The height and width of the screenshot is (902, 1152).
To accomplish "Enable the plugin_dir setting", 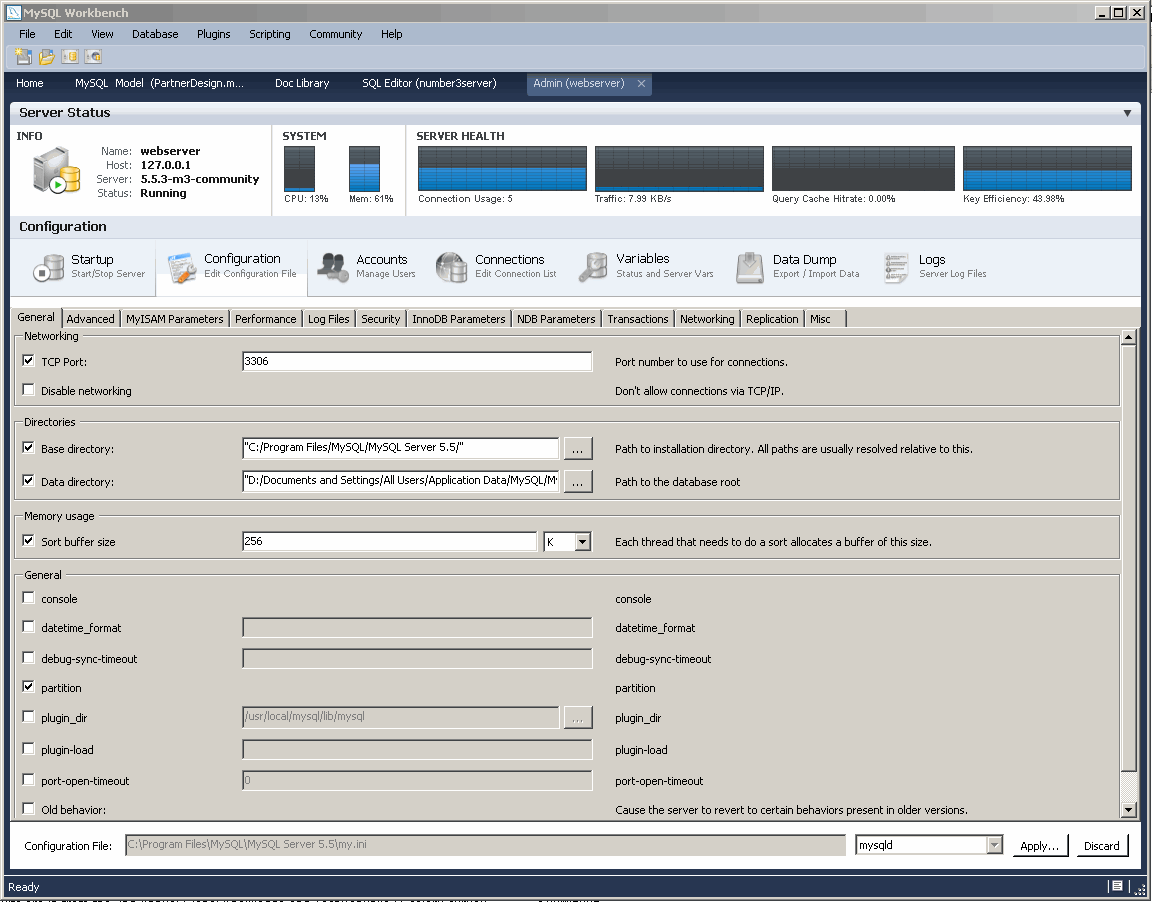I will [x=28, y=716].
